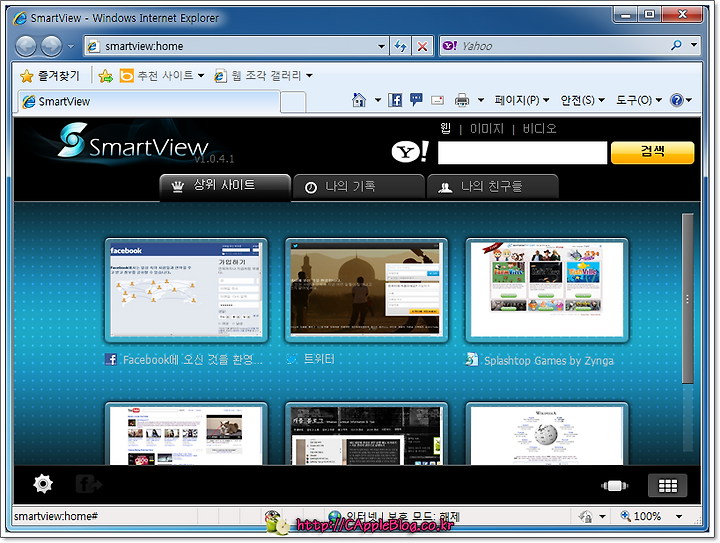Select the 비디오 search type

click(x=540, y=129)
